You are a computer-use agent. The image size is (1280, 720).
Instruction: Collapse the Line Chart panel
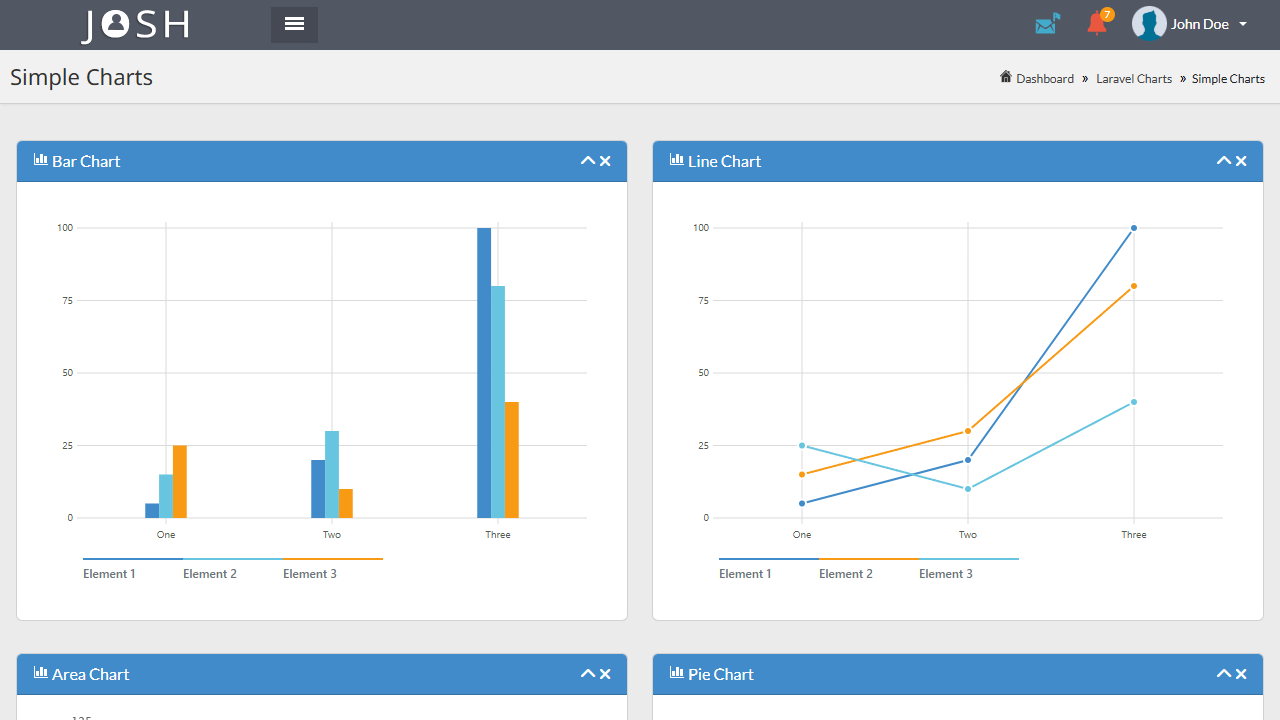tap(1224, 161)
